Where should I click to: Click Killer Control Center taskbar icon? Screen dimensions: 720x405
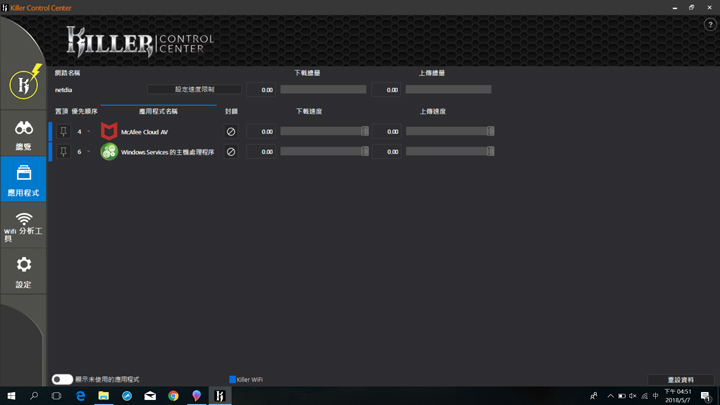pos(220,395)
